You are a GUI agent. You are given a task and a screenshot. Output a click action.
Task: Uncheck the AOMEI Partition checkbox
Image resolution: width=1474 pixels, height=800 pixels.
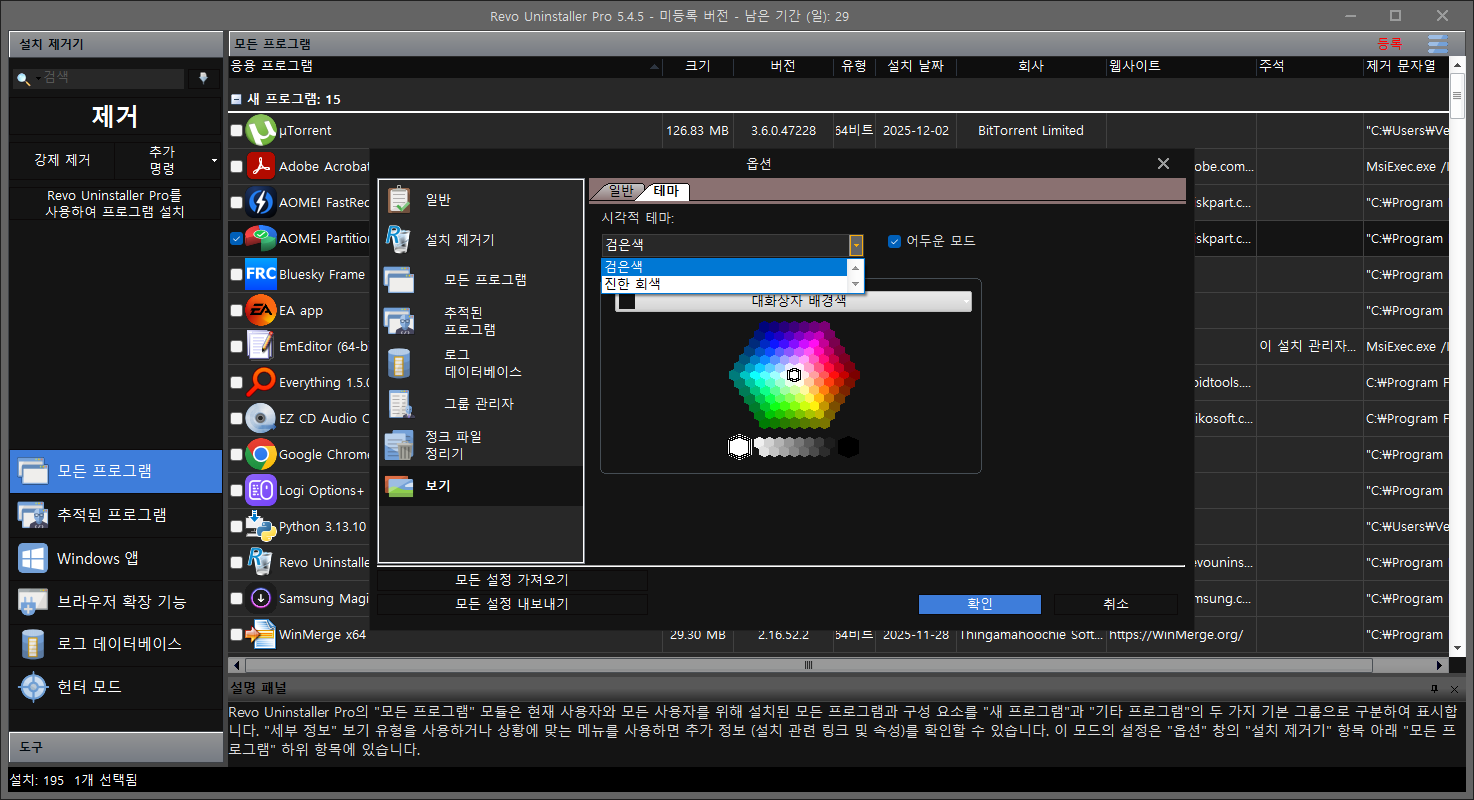[x=236, y=239]
